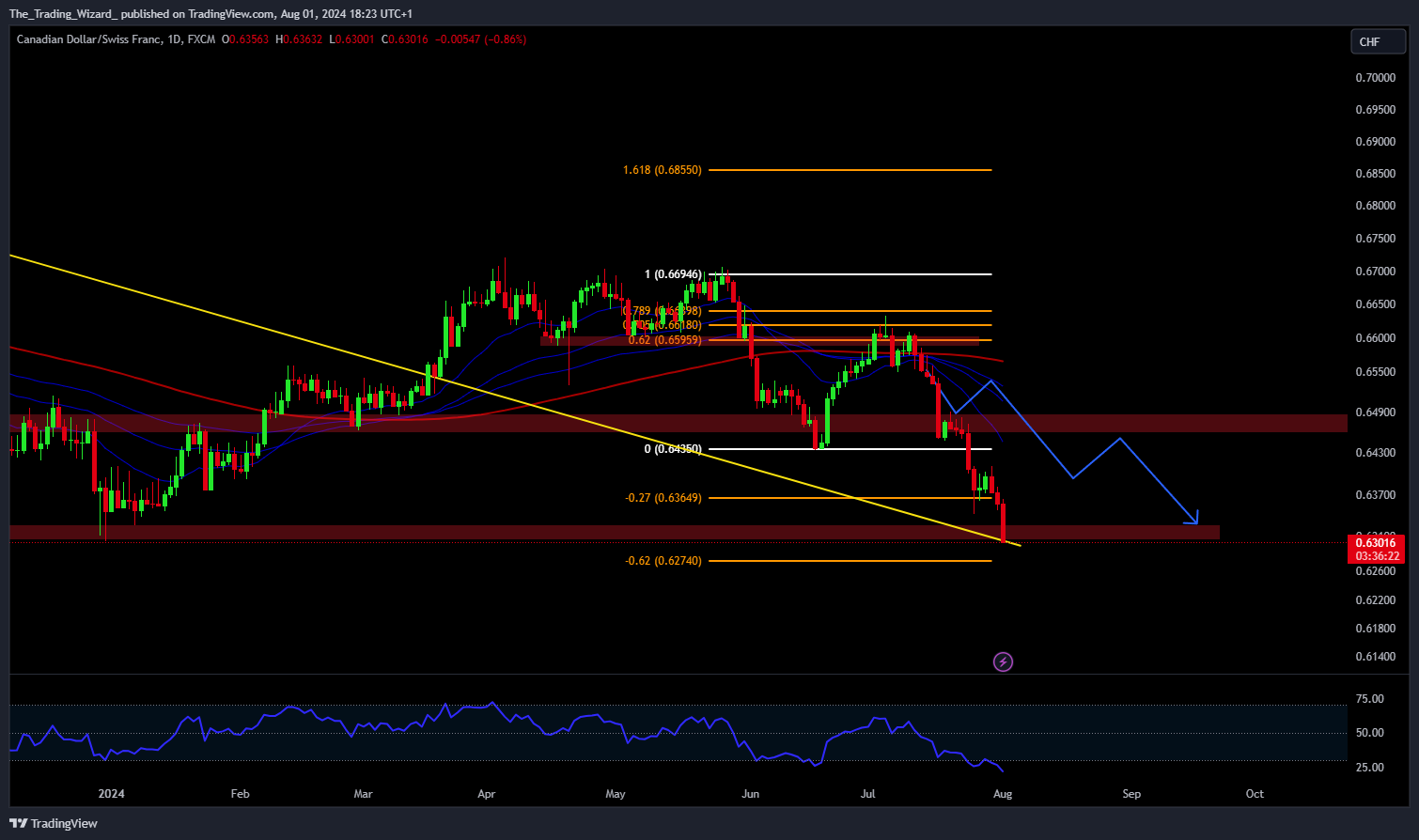1419x840 pixels.
Task: Click the 2024 label on time axis
Action: pyautogui.click(x=111, y=794)
